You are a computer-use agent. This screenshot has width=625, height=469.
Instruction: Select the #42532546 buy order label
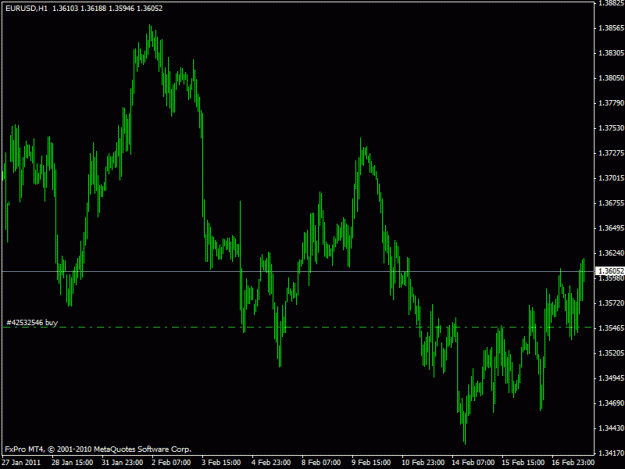pyautogui.click(x=32, y=322)
